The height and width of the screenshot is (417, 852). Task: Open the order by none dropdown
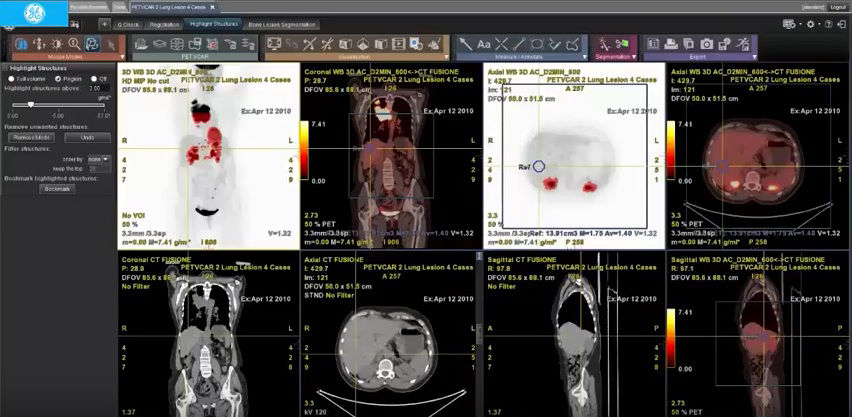98,159
